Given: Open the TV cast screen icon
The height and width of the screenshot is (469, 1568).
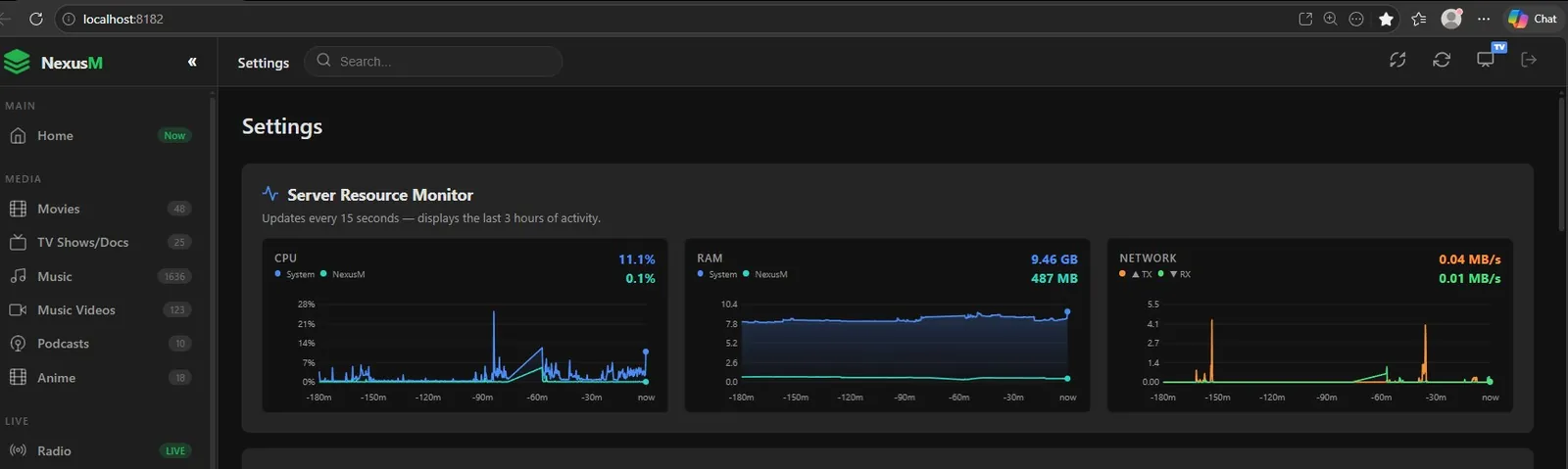Looking at the screenshot, I should click(x=1487, y=59).
